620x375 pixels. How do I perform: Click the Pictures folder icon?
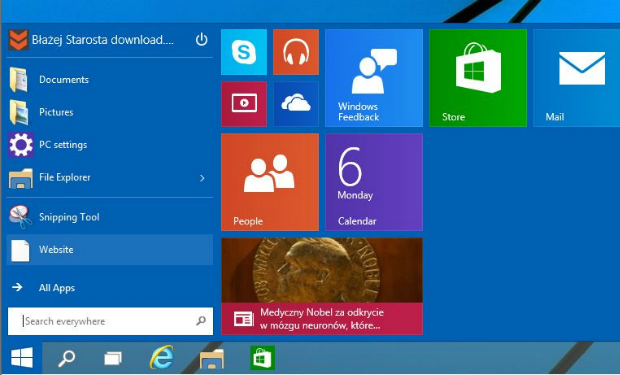point(19,112)
